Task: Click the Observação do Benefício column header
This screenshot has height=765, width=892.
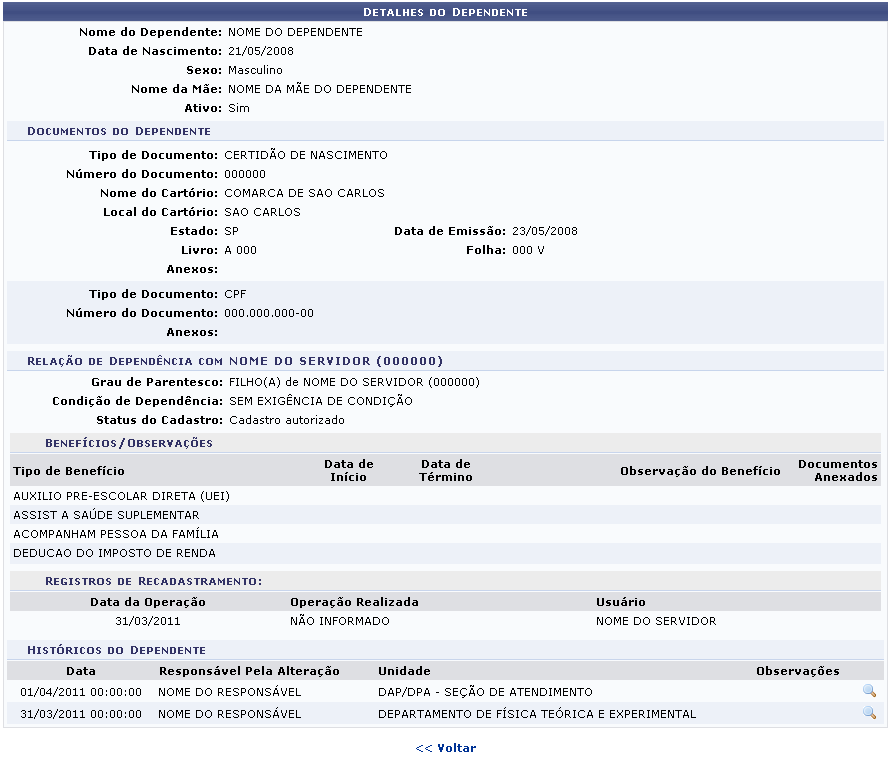Action: pos(700,471)
